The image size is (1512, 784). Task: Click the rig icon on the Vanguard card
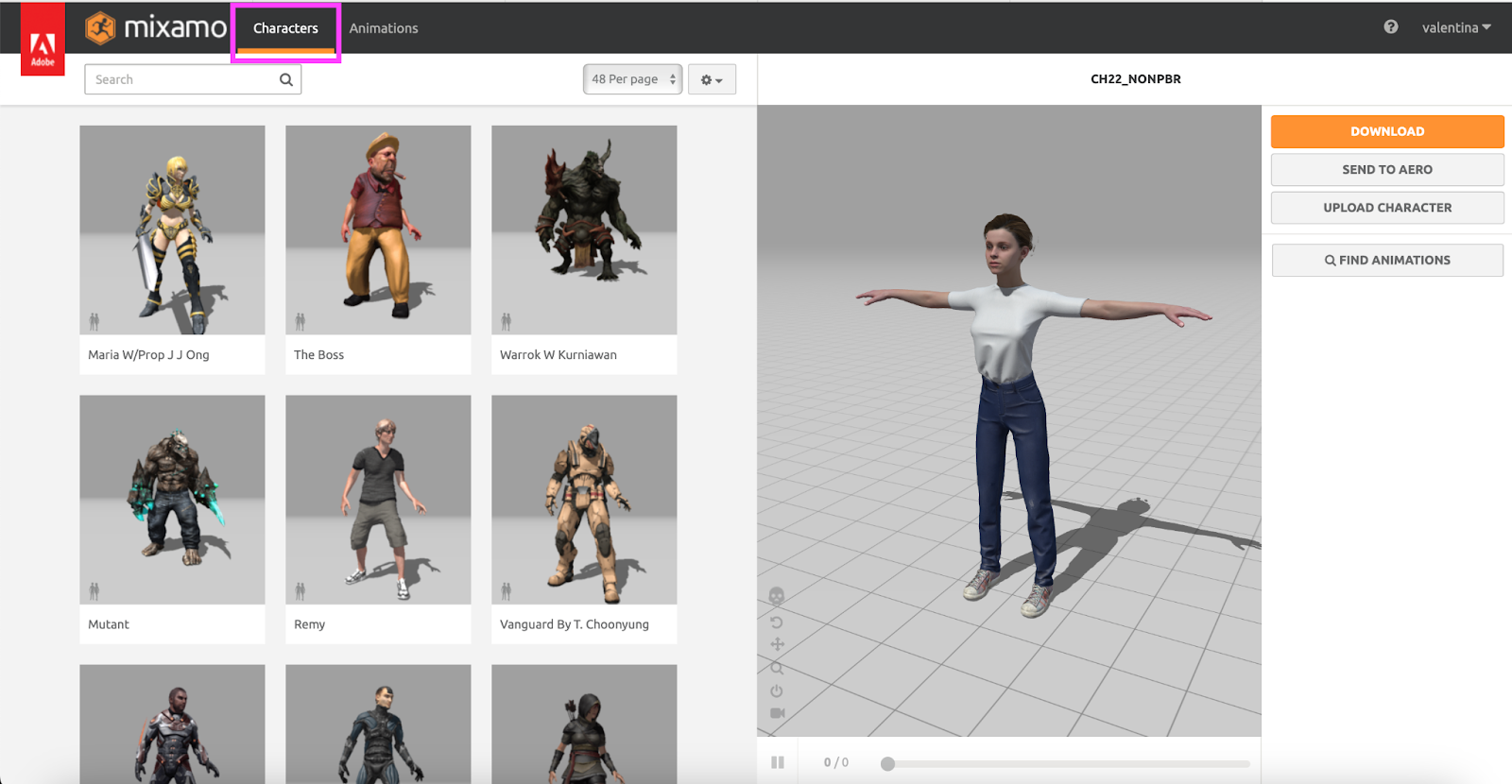(x=507, y=591)
